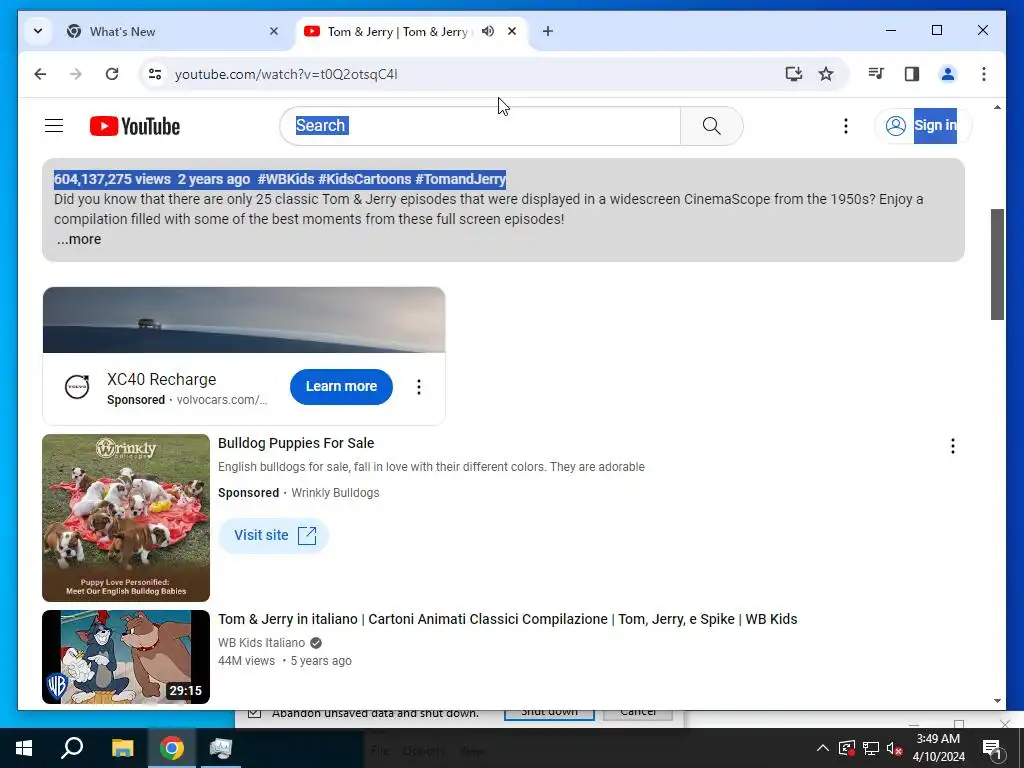Install YouTube app icon in address bar
This screenshot has width=1024, height=768.
click(793, 74)
